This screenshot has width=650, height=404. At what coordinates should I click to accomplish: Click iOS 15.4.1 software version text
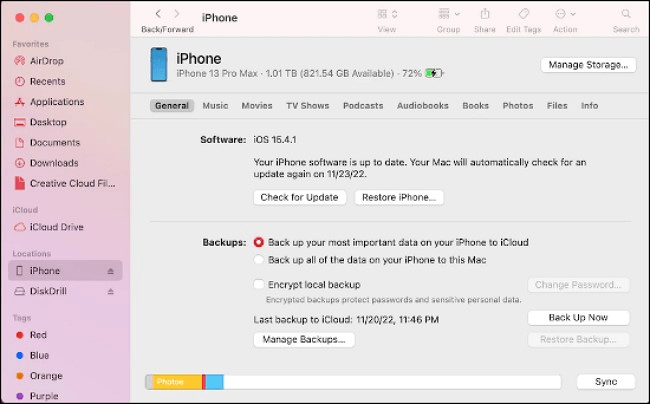(275, 140)
